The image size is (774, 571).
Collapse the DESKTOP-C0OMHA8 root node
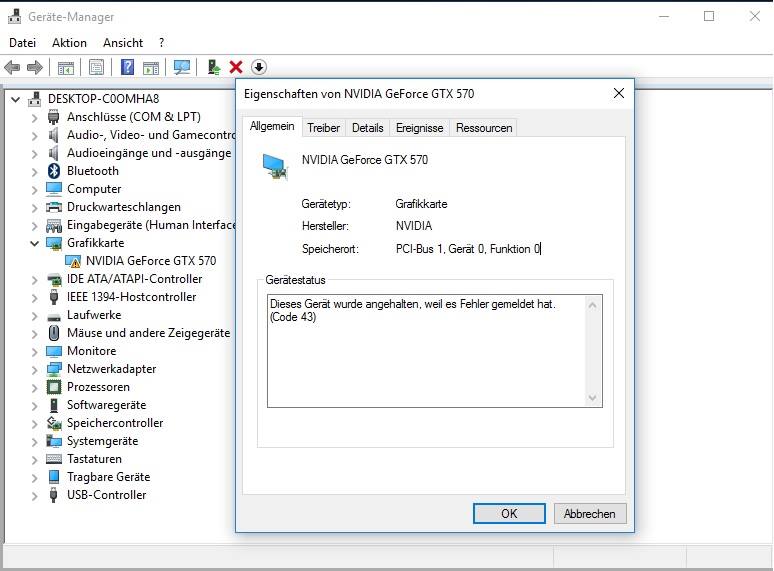tap(15, 100)
